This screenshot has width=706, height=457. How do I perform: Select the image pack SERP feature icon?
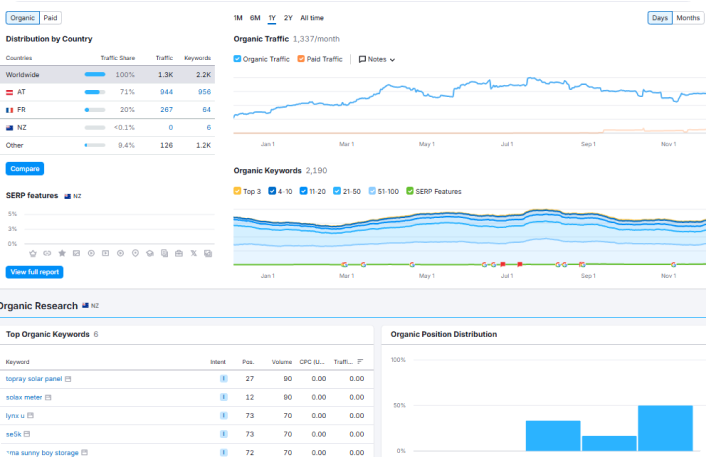77,253
